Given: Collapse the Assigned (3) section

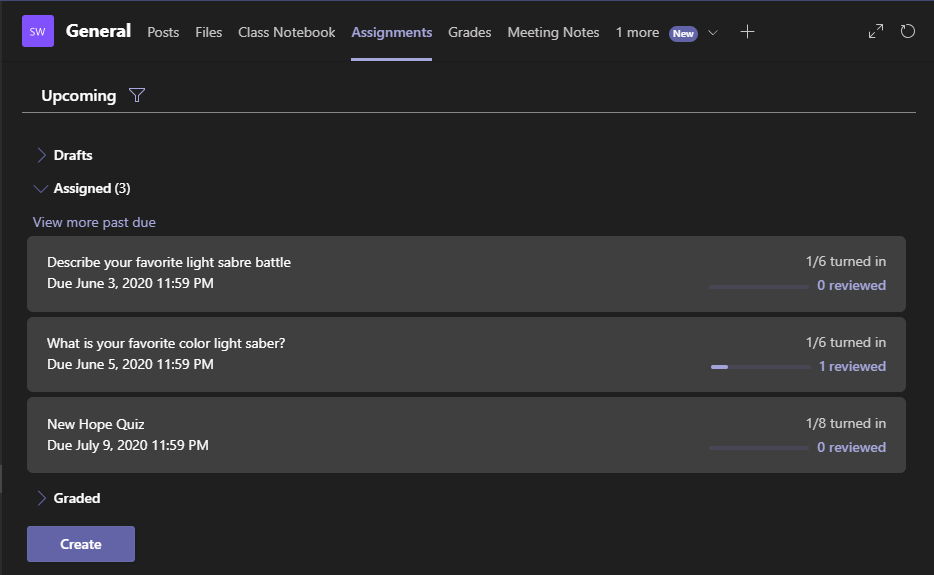Looking at the screenshot, I should [41, 188].
